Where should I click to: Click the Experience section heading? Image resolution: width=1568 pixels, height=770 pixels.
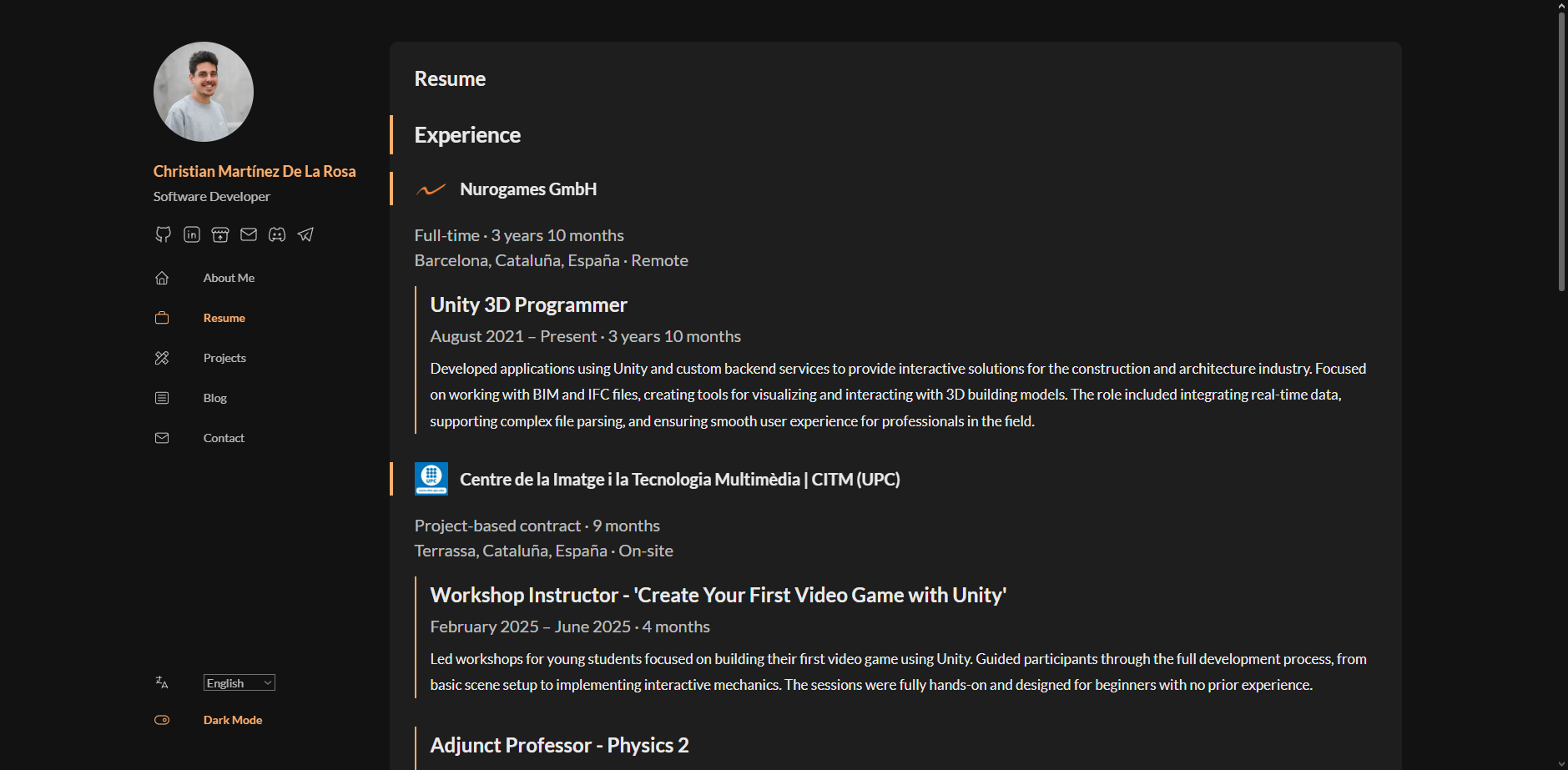467,135
